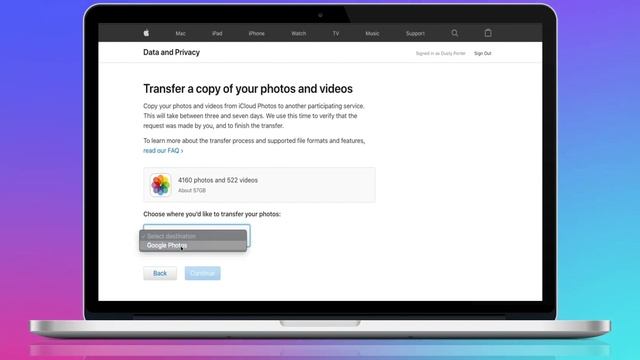This screenshot has height=360, width=640.
Task: Follow the read our FAQ link
Action: click(x=163, y=151)
